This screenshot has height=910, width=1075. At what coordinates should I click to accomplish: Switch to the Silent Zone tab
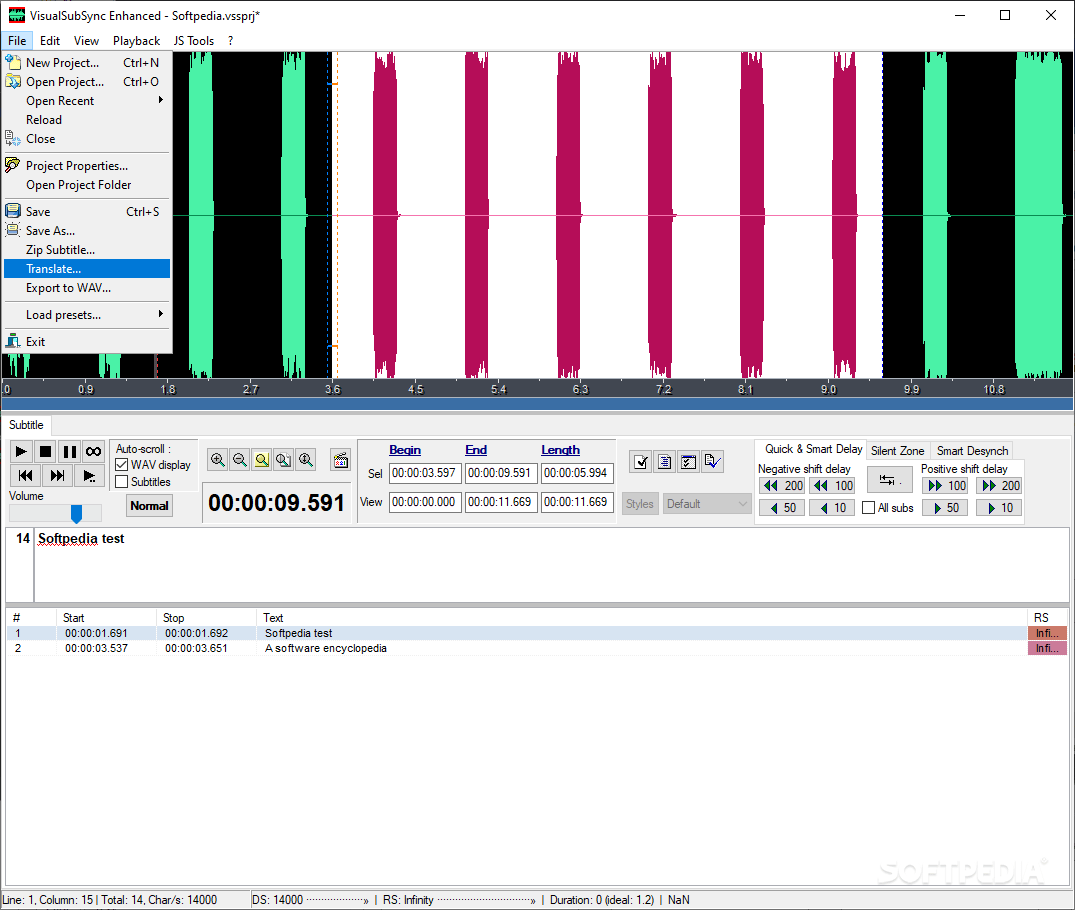click(x=898, y=450)
